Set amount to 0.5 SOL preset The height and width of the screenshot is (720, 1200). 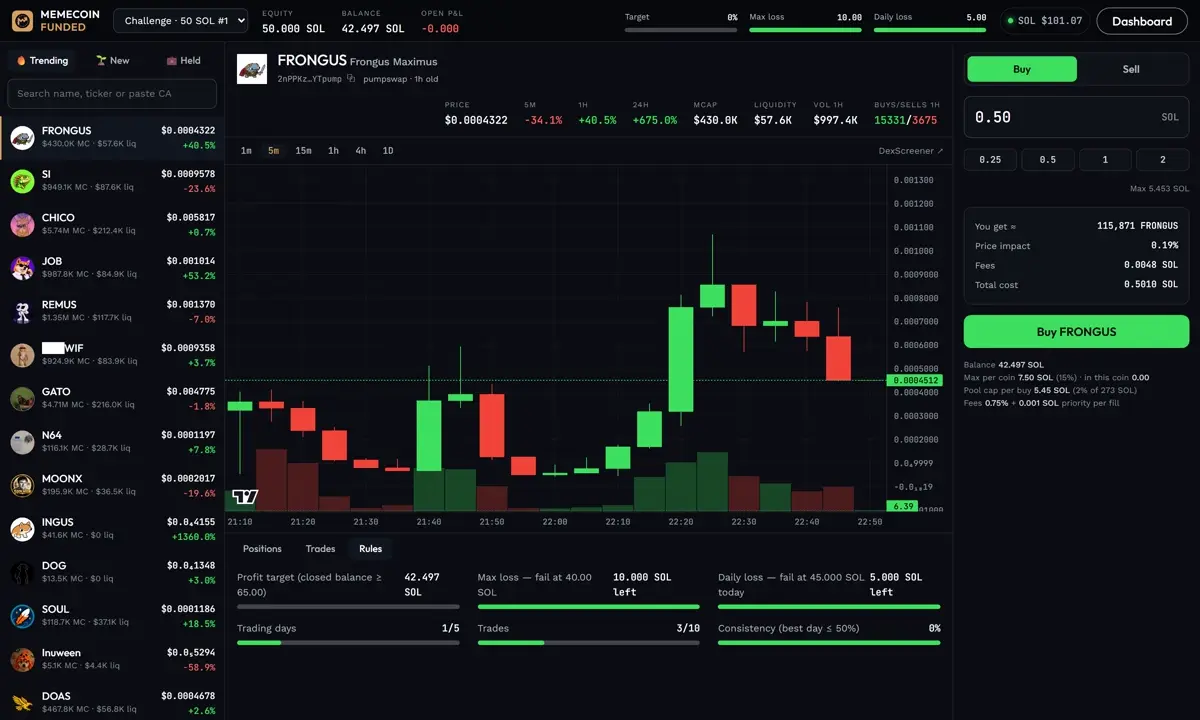[1048, 160]
